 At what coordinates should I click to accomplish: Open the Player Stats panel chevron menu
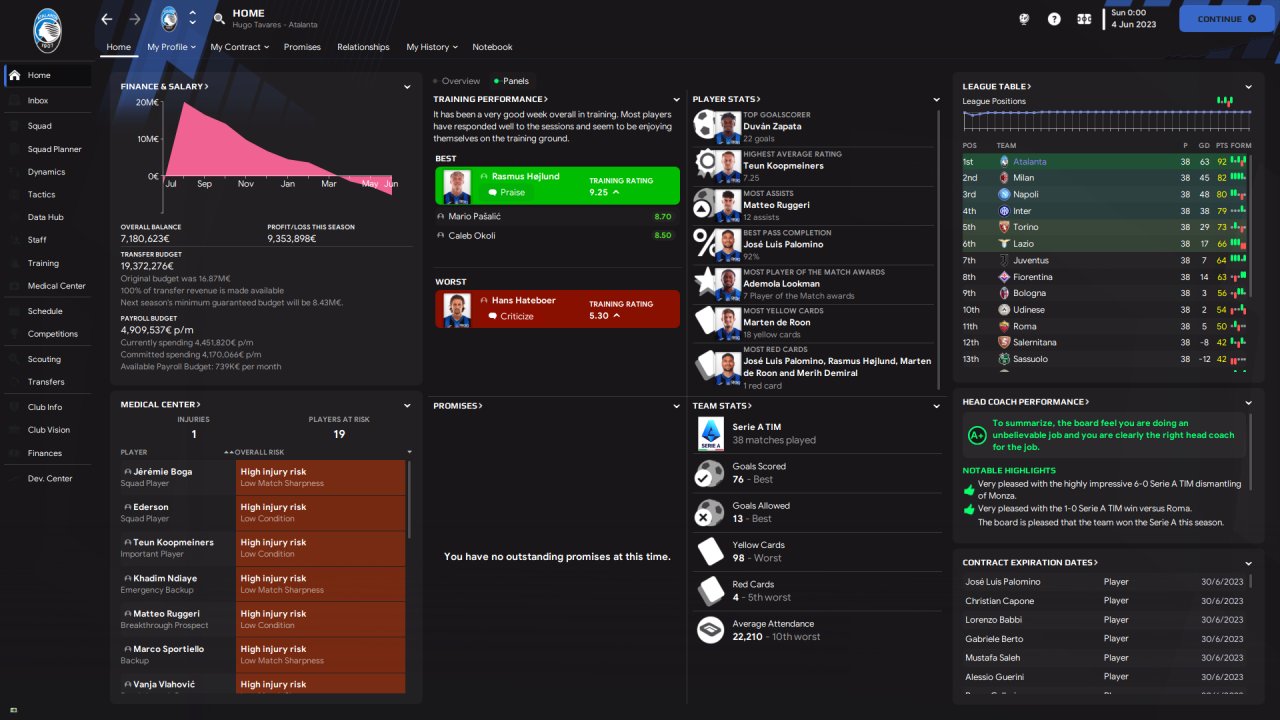click(937, 100)
